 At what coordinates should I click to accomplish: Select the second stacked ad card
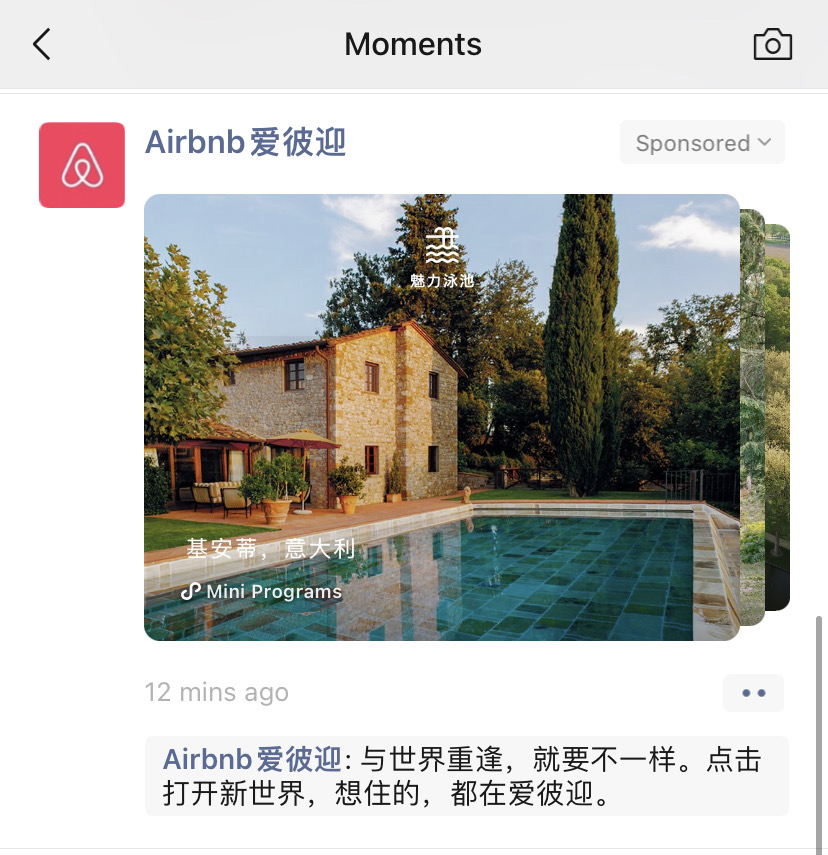pos(753,417)
